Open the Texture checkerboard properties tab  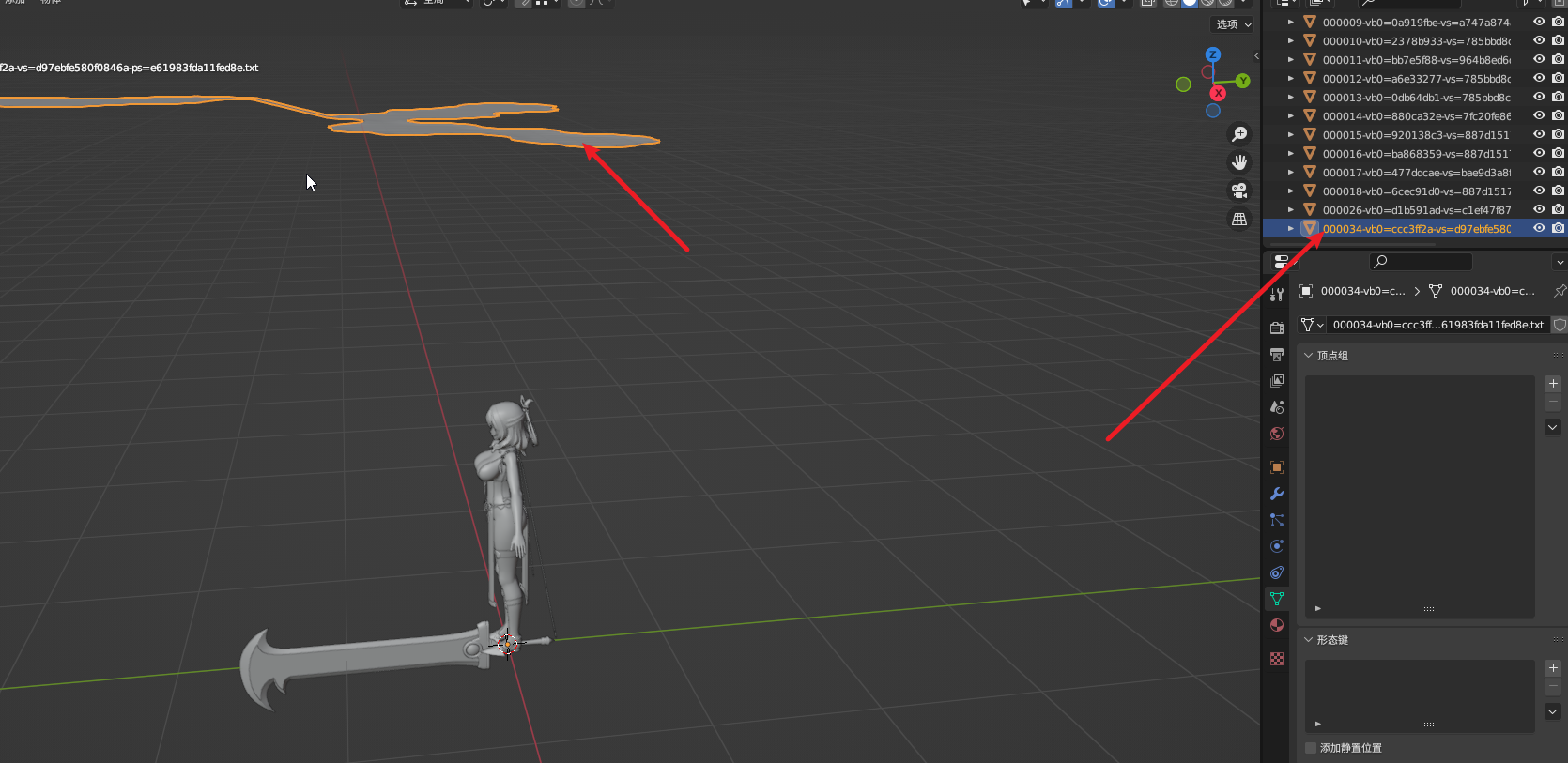point(1277,659)
